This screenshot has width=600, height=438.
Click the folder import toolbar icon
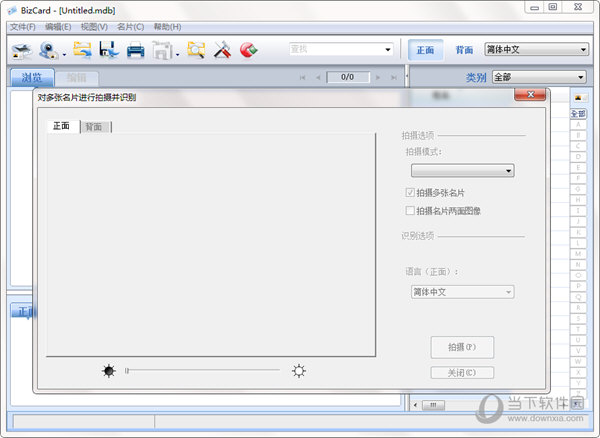pyautogui.click(x=82, y=50)
